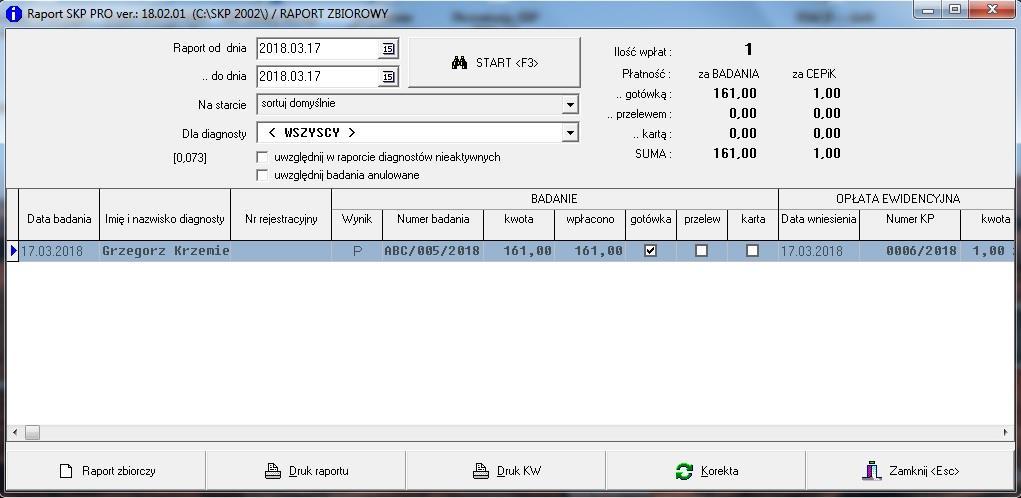1021x498 pixels.
Task: Expand the 'Dla diagnosty' dropdown
Action: pyautogui.click(x=570, y=133)
